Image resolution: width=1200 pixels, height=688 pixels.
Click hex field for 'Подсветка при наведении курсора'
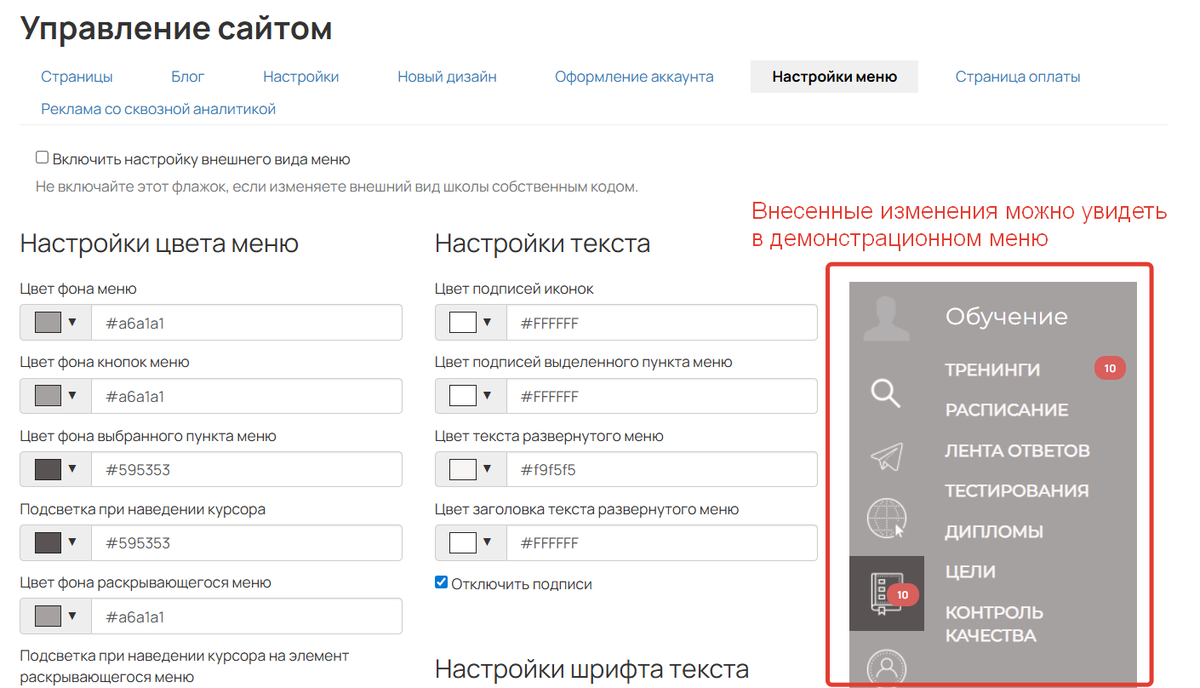tap(246, 543)
